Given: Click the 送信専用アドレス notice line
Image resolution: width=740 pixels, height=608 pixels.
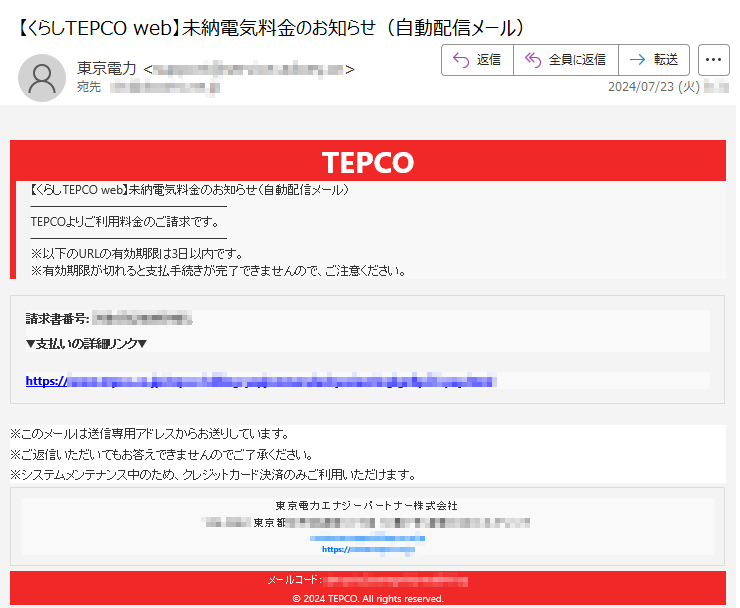Looking at the screenshot, I should pyautogui.click(x=150, y=433).
